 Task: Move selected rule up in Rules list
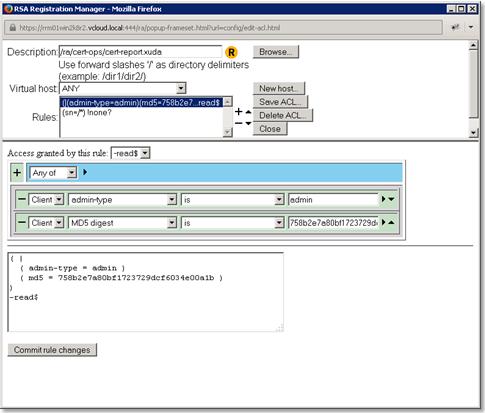point(248,112)
